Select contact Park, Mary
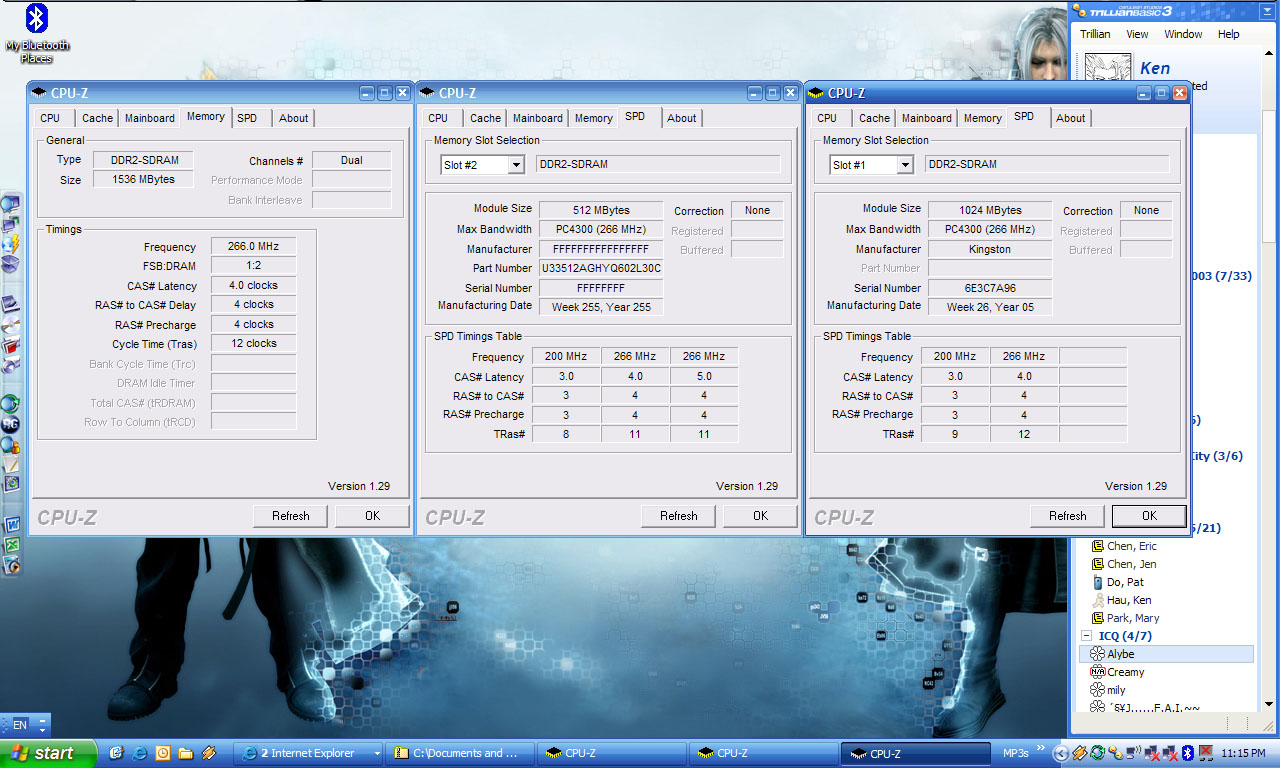The width and height of the screenshot is (1280, 768). [x=1133, y=618]
